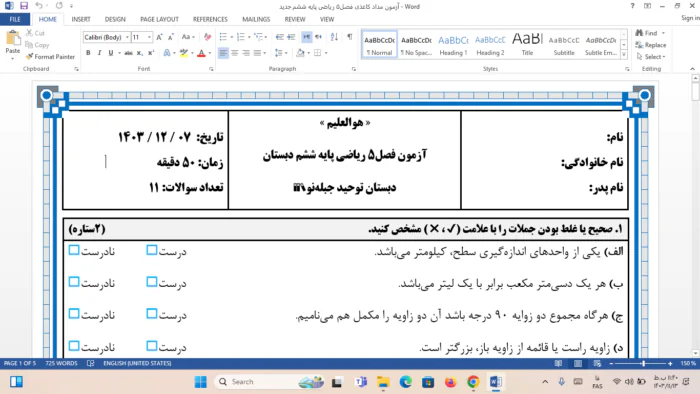Switch to the PAGE LAYOUT tab
The image size is (700, 394).
coord(159,19)
